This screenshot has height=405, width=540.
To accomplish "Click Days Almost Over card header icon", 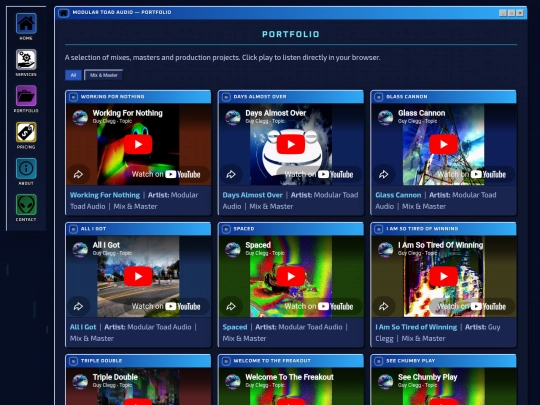I will pos(226,97).
